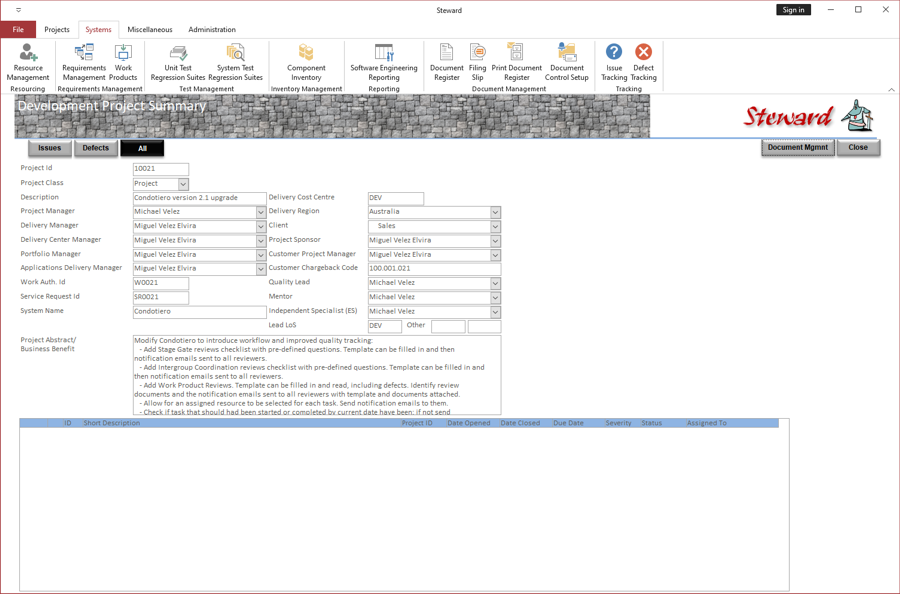This screenshot has height=594, width=900.
Task: Open Work Products
Action: pyautogui.click(x=123, y=62)
